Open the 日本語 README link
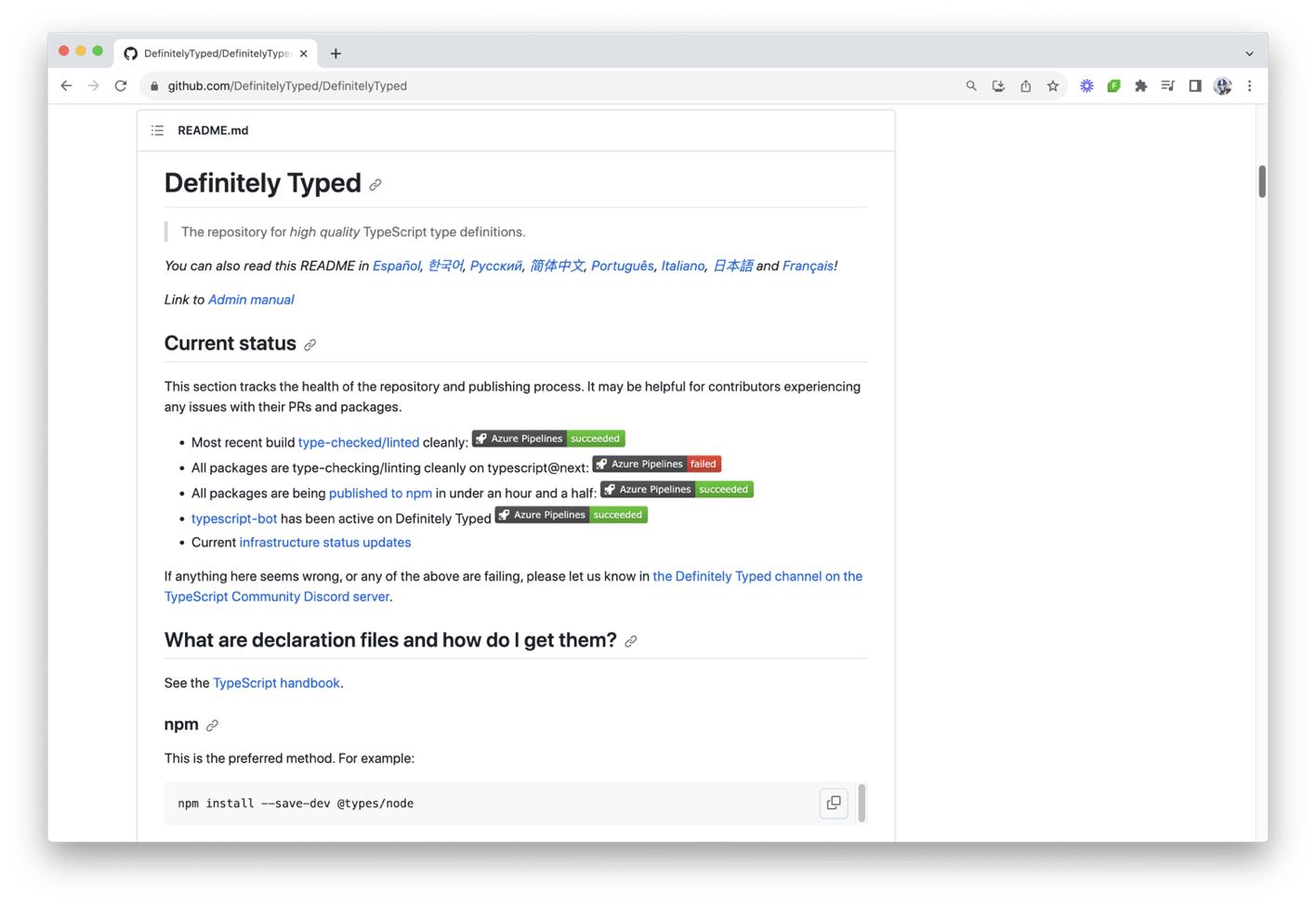 732,266
